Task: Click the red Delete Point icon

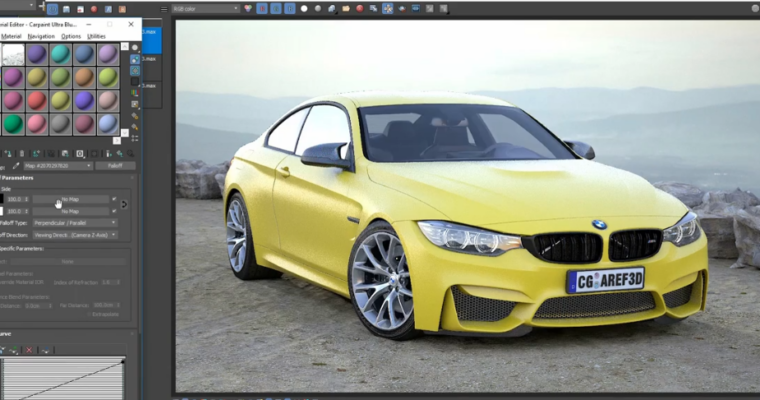Action: point(29,350)
